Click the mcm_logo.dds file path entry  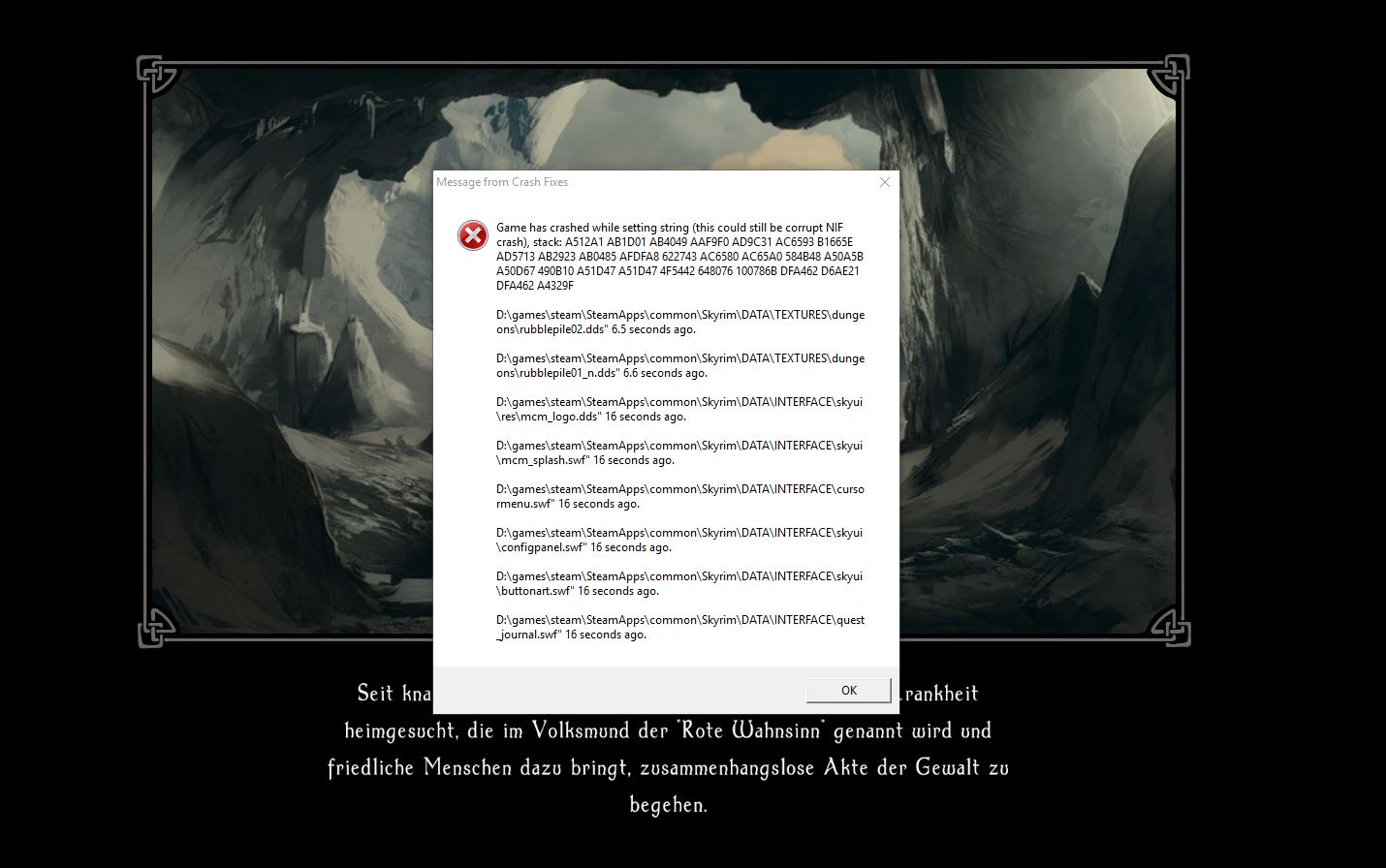(x=678, y=409)
